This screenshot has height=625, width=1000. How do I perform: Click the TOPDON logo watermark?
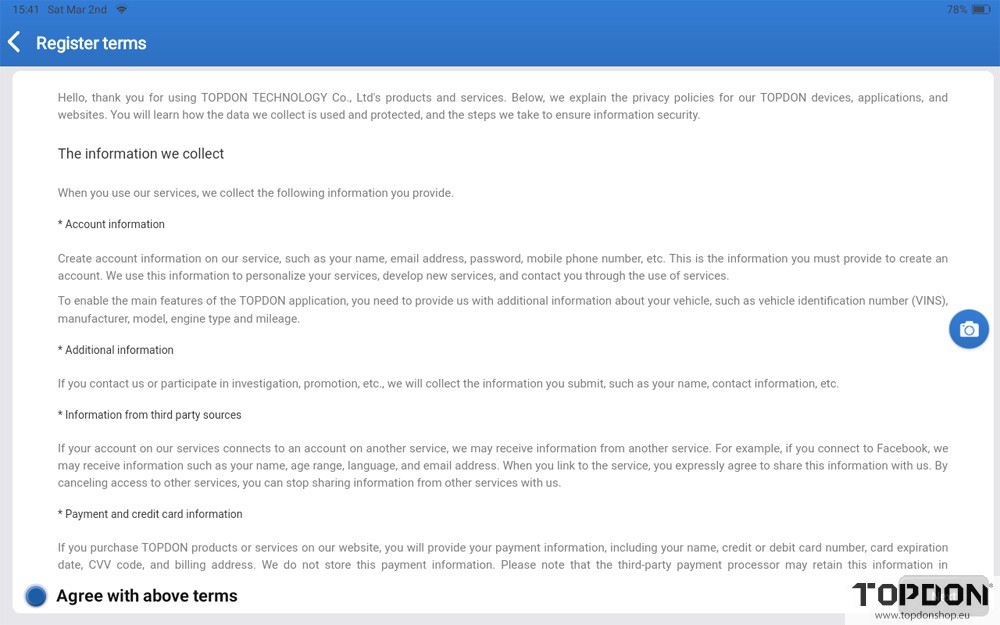(x=920, y=594)
